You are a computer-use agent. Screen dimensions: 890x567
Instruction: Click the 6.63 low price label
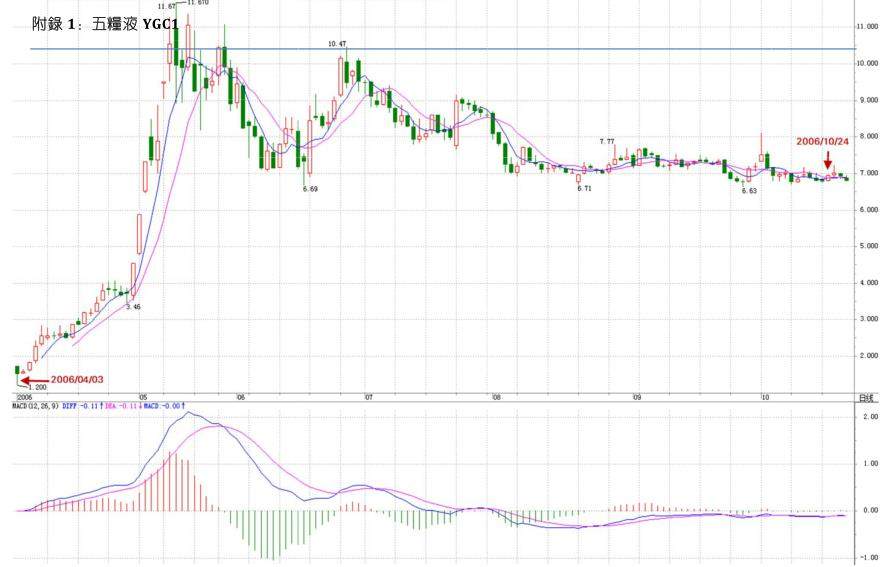click(x=749, y=191)
